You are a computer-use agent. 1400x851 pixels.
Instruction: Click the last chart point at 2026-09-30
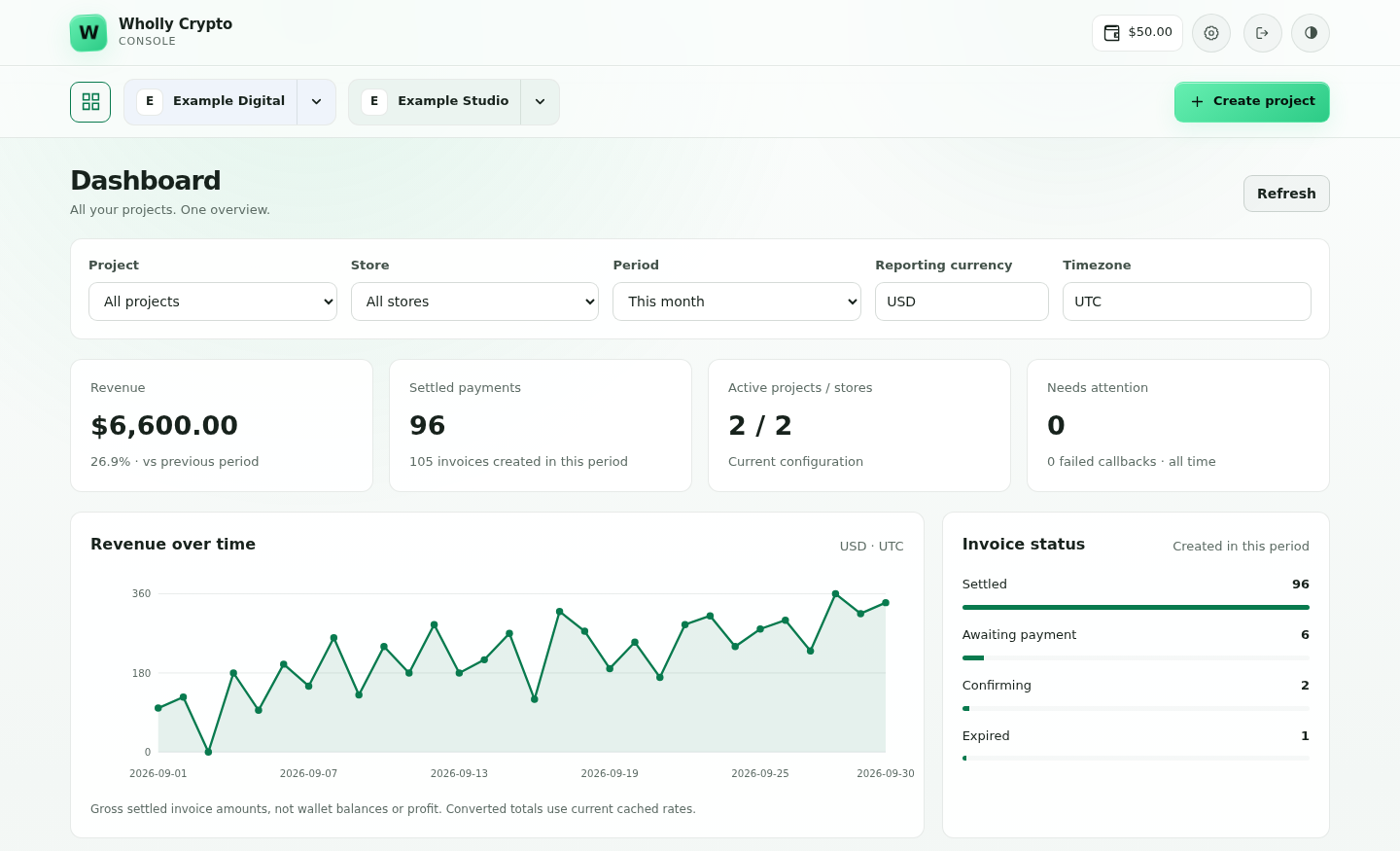[886, 603]
